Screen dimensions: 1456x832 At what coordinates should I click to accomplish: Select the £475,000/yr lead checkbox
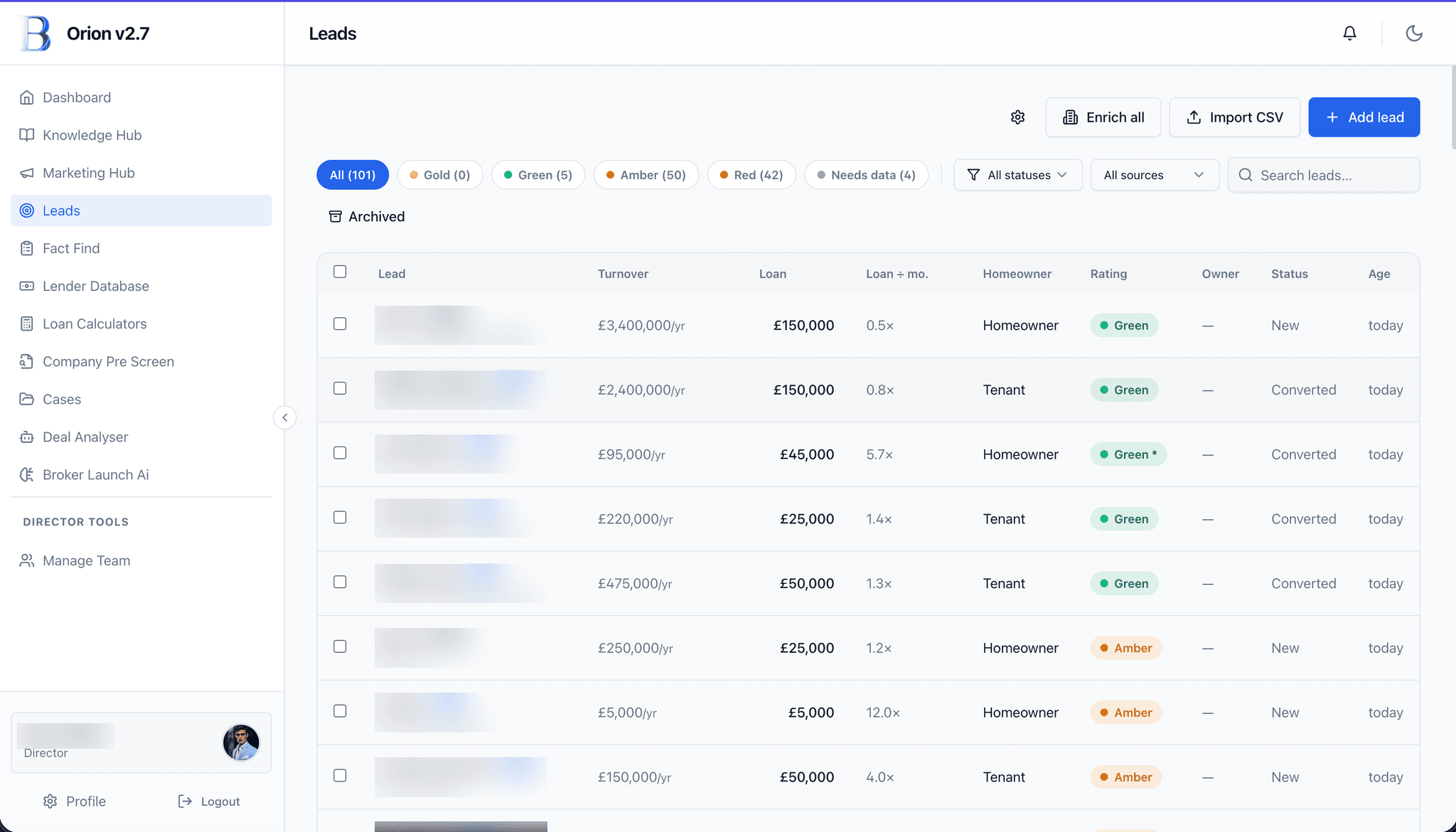pos(340,582)
